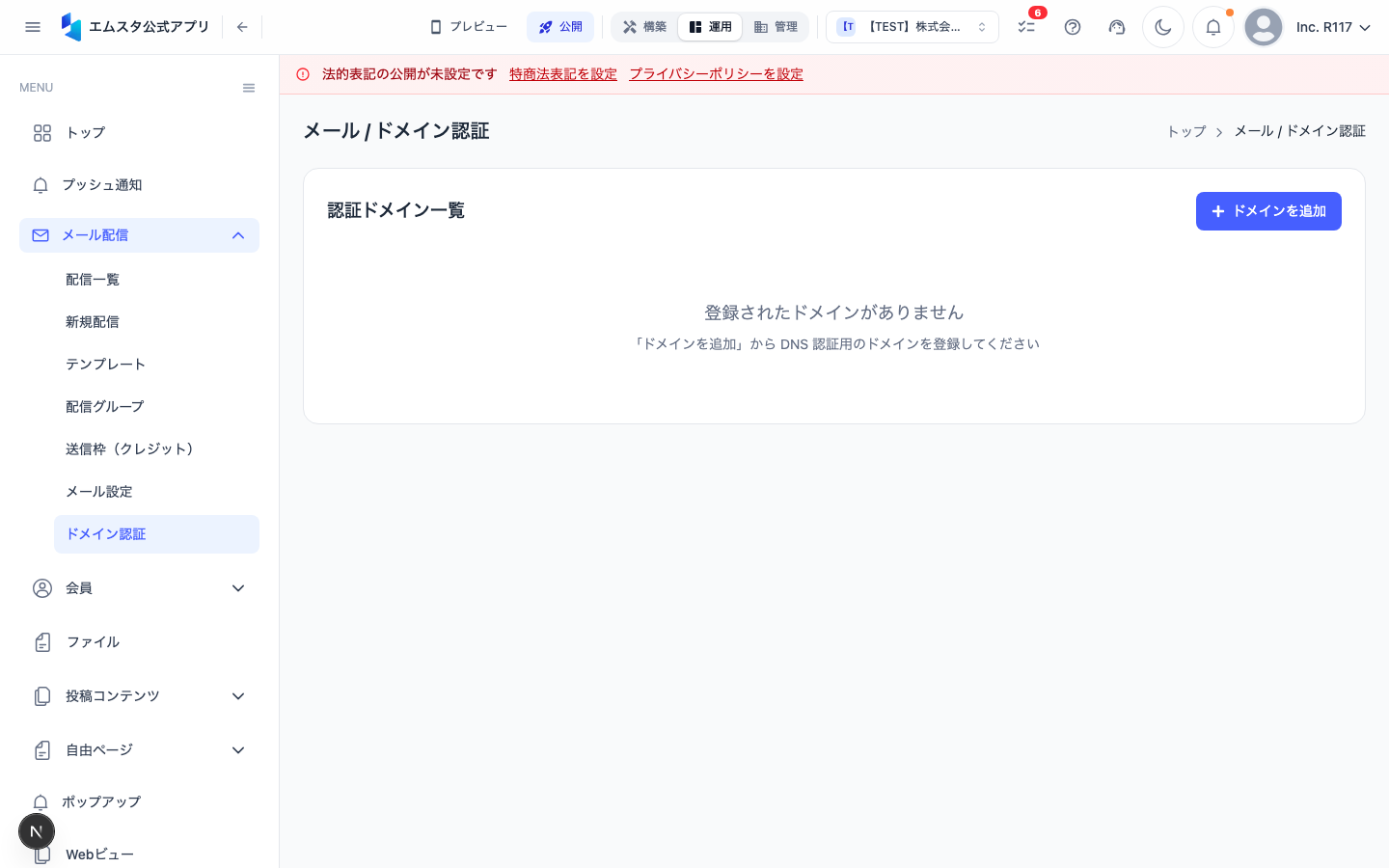Screen dimensions: 1389x868
Task: Select 配信グループ submenu item
Action: pos(156,407)
